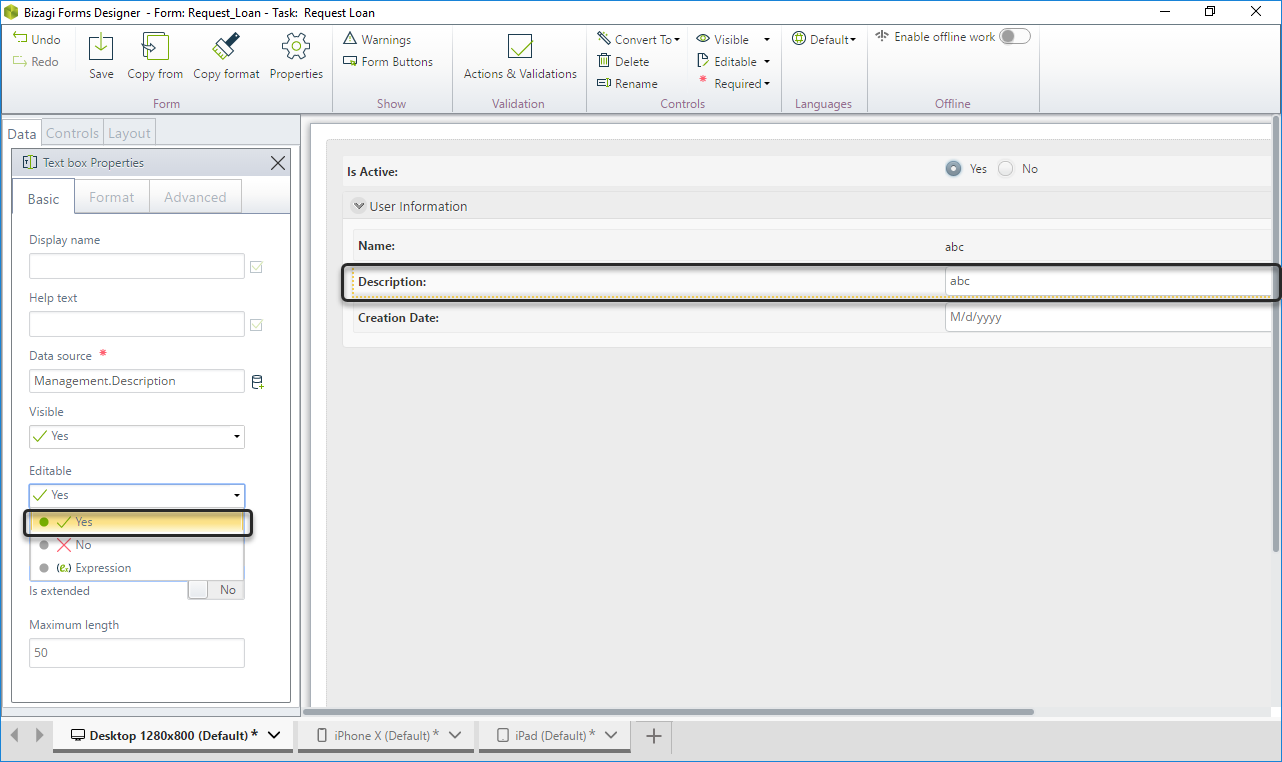Open the iPhone X tab chevron
The height and width of the screenshot is (762, 1282).
tap(456, 735)
